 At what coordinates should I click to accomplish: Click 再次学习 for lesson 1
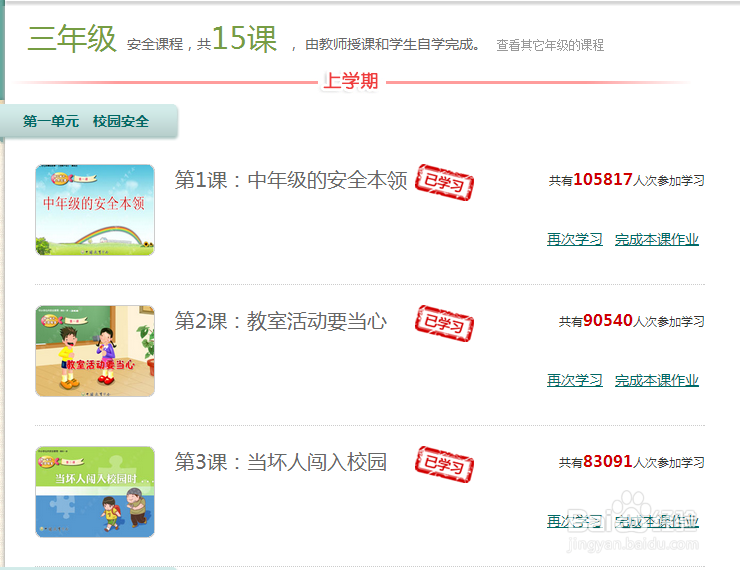coord(574,239)
